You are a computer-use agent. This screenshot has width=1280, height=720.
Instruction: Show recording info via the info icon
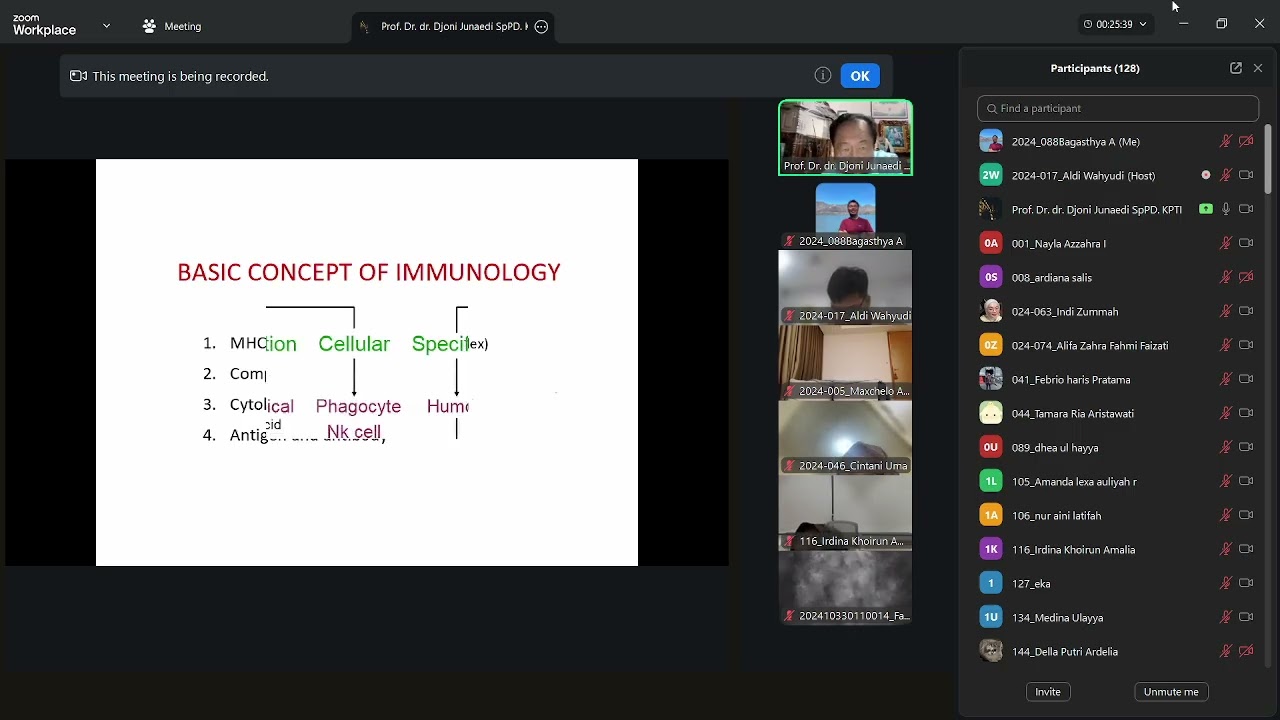(823, 75)
